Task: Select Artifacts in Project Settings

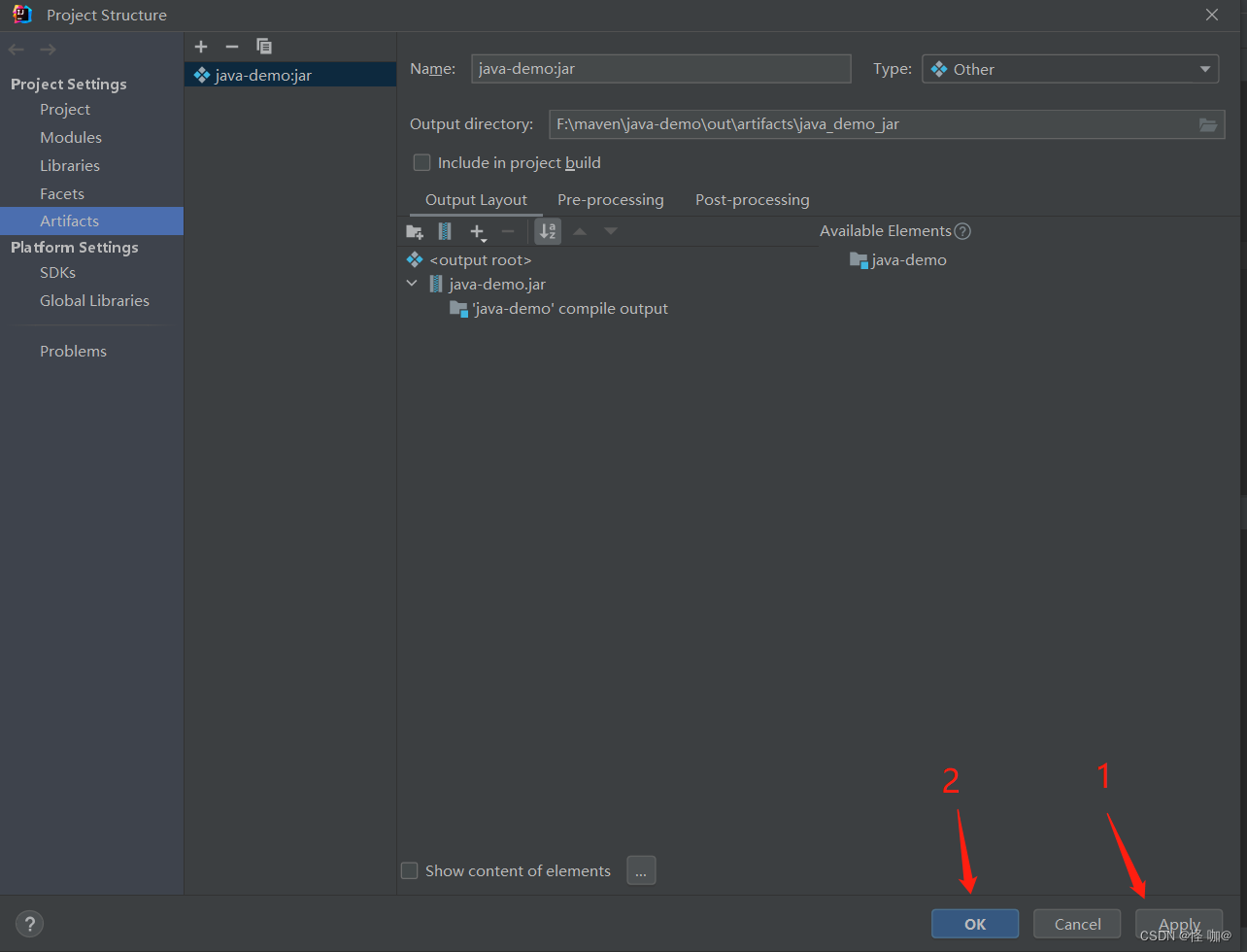Action: [x=91, y=221]
